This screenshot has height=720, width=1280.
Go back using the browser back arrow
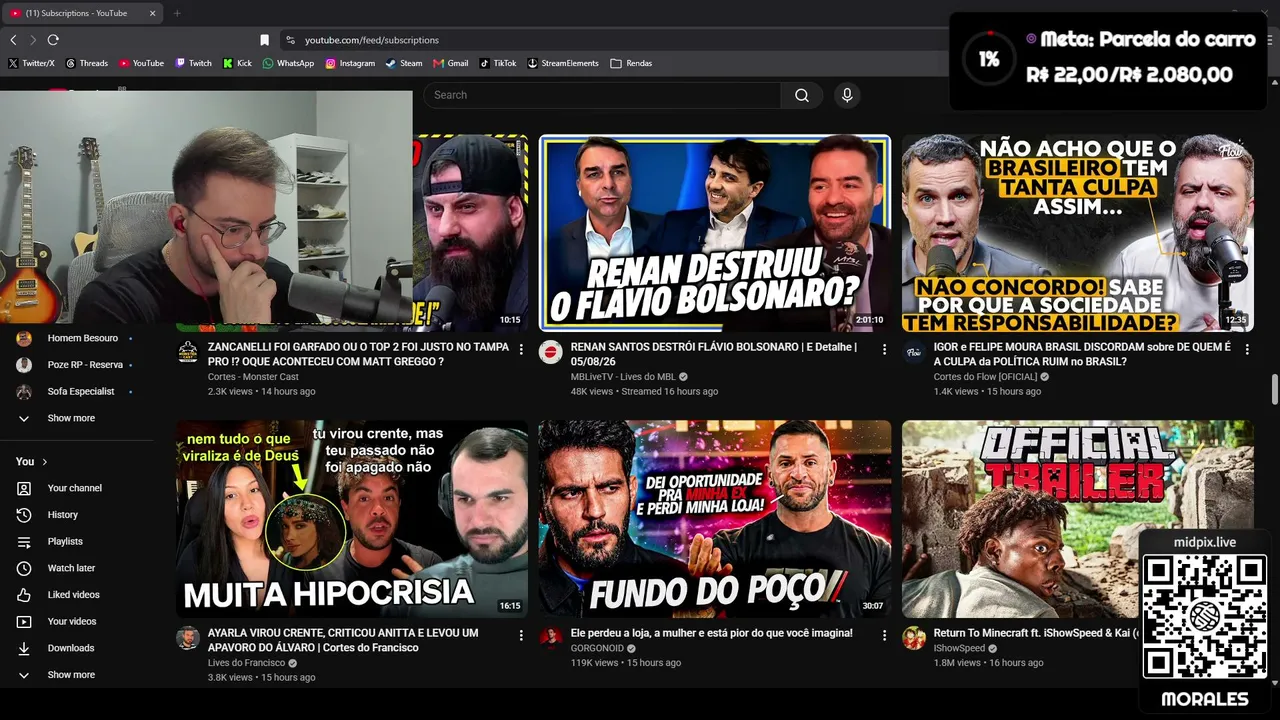tap(13, 40)
